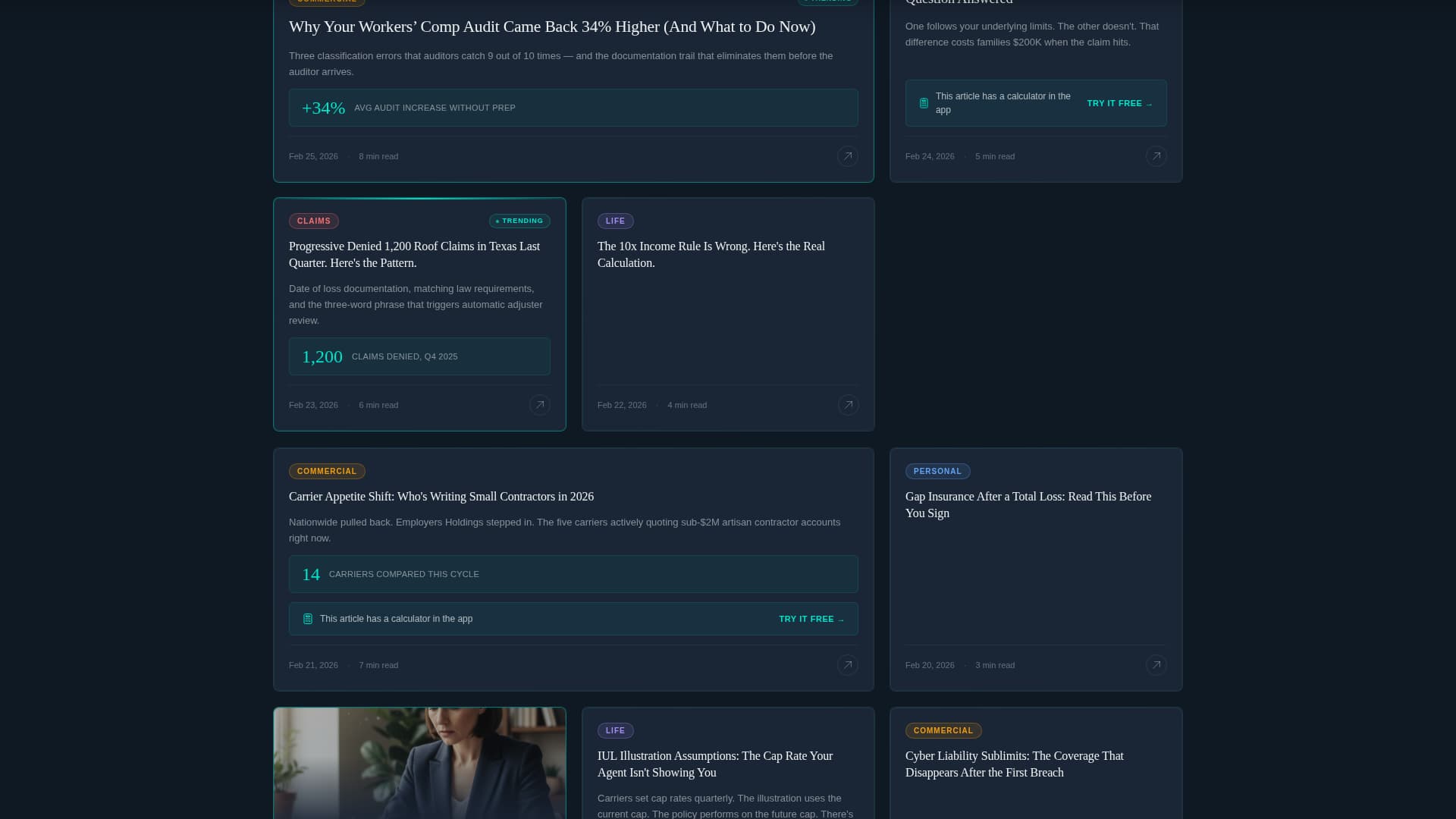Open arrow icon on Carrier Appetite Shift article

(x=848, y=665)
